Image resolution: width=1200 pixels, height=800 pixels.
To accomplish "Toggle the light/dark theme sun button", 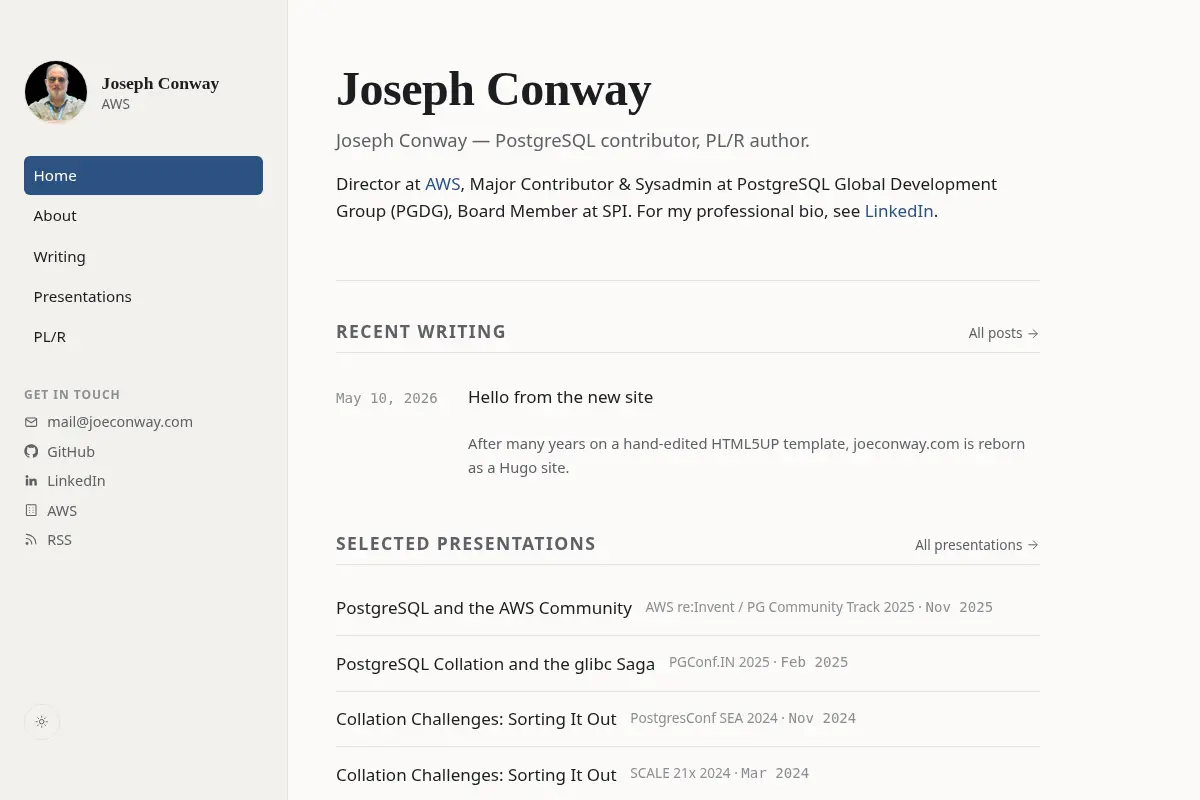I will pos(41,721).
